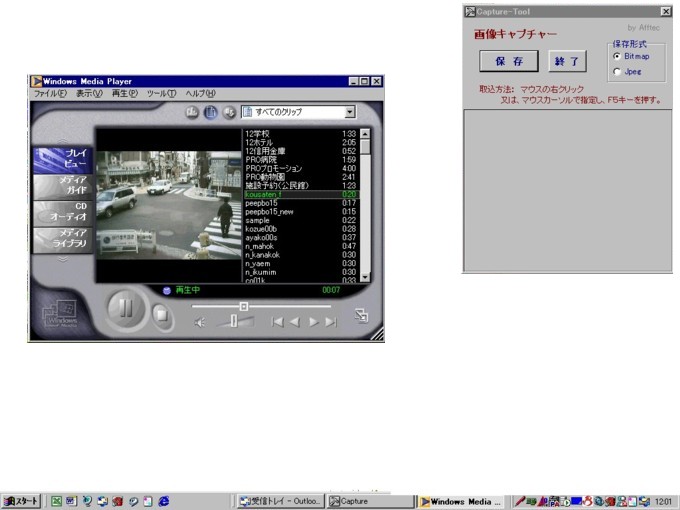Click 終了 button in Capture-Tool

[567, 61]
